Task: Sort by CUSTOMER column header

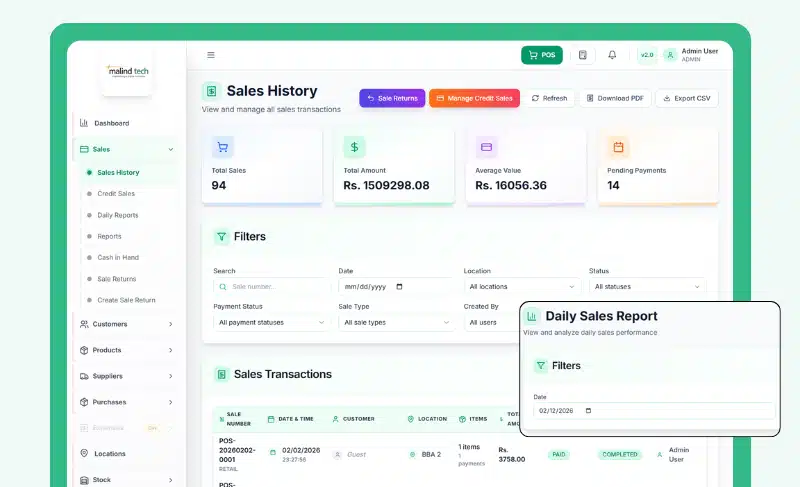Action: pos(354,419)
